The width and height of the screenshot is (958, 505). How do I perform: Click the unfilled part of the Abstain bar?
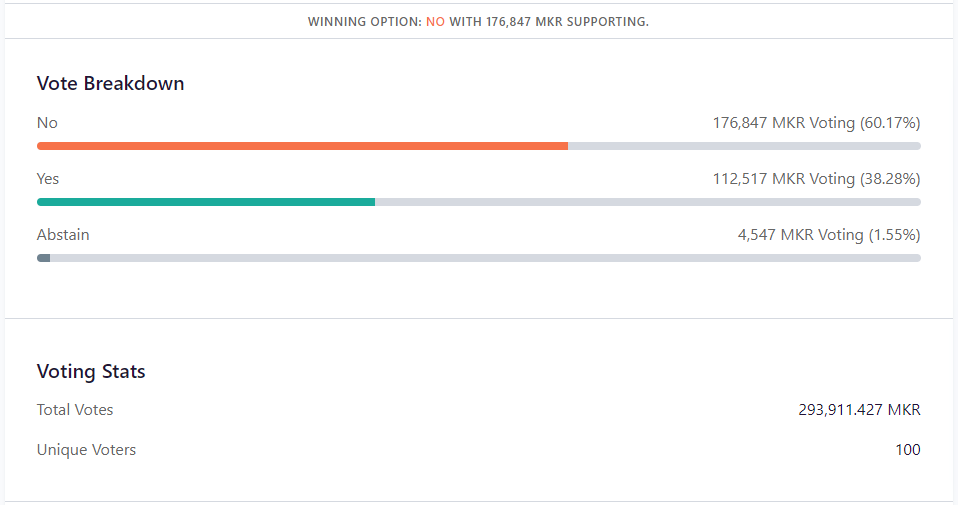coord(485,258)
